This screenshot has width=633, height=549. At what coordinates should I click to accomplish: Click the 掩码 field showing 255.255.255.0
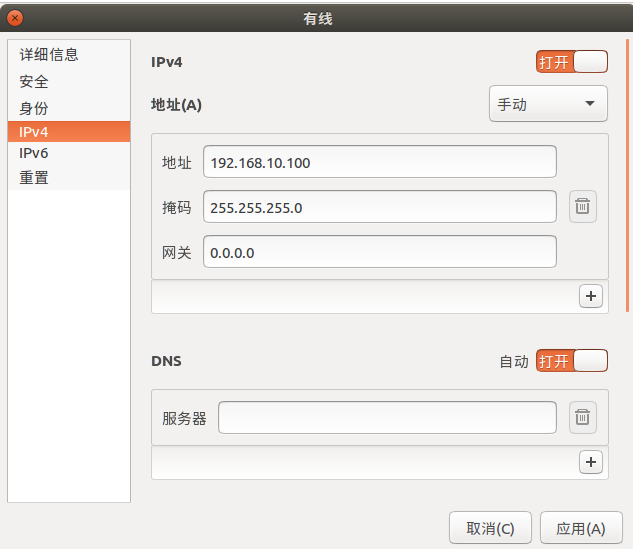pos(380,207)
